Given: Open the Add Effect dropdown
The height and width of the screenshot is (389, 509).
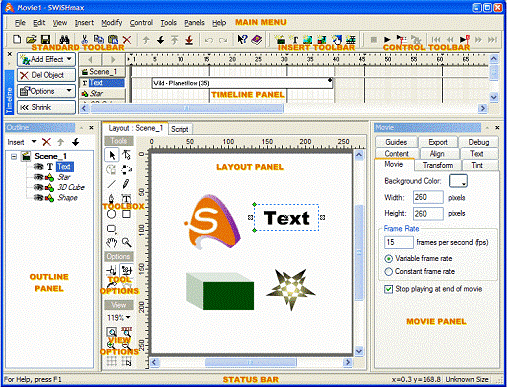Looking at the screenshot, I should point(46,59).
